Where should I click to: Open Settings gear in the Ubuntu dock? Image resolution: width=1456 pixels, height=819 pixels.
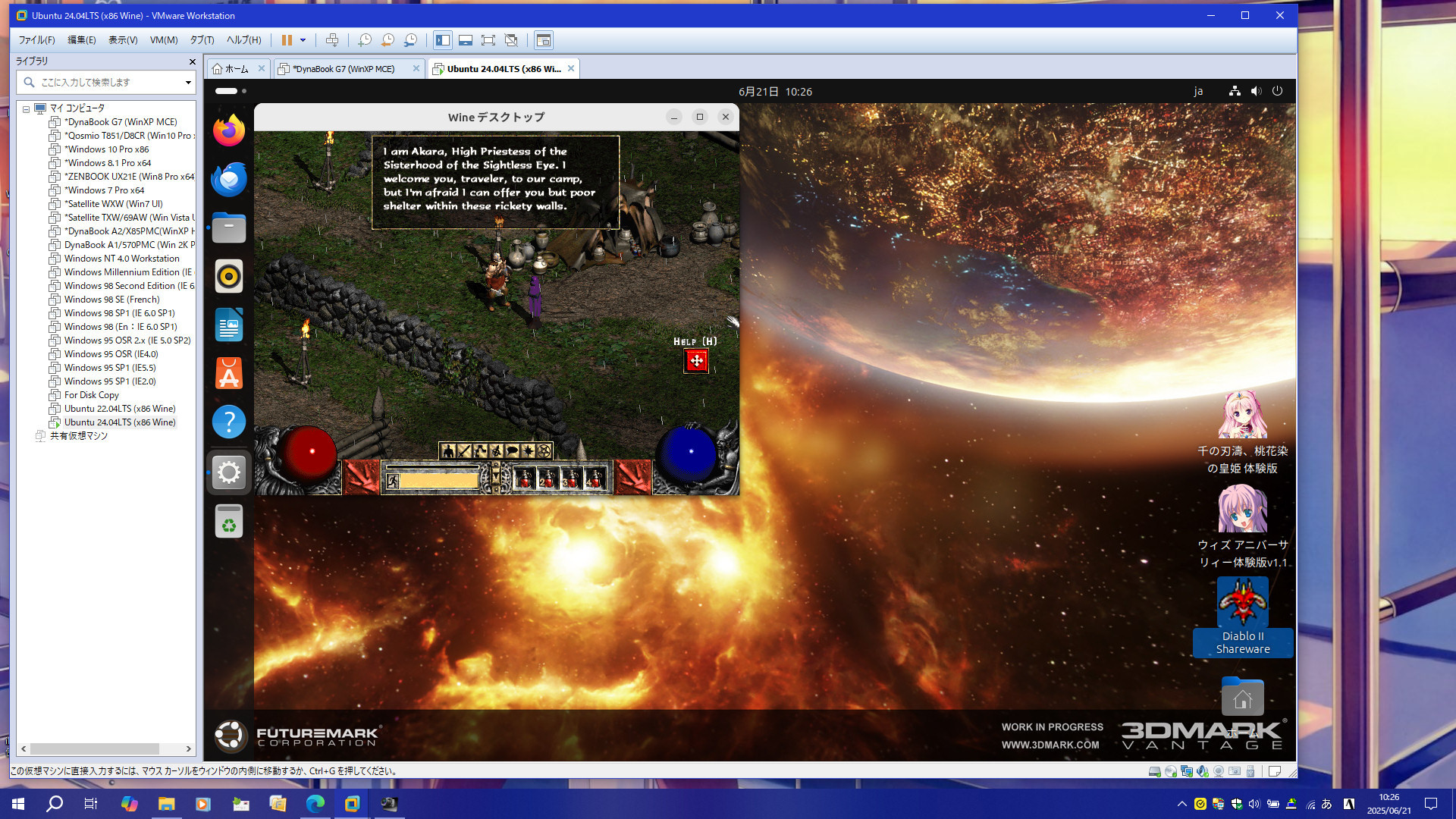229,472
